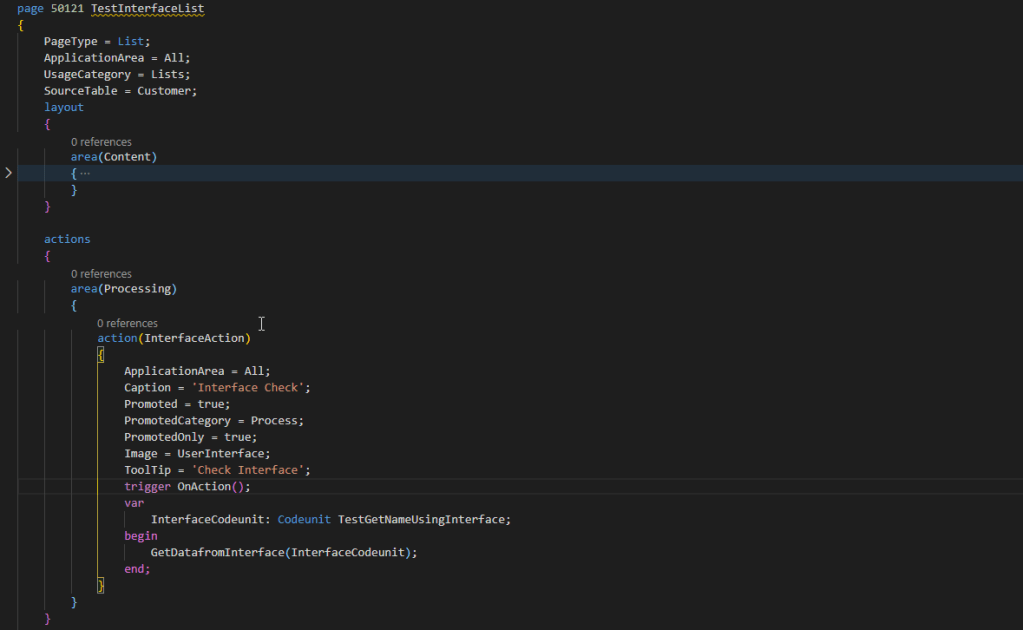Viewport: 1023px width, 630px height.
Task: Click the PromotedOnly property true value
Action: tap(237, 437)
